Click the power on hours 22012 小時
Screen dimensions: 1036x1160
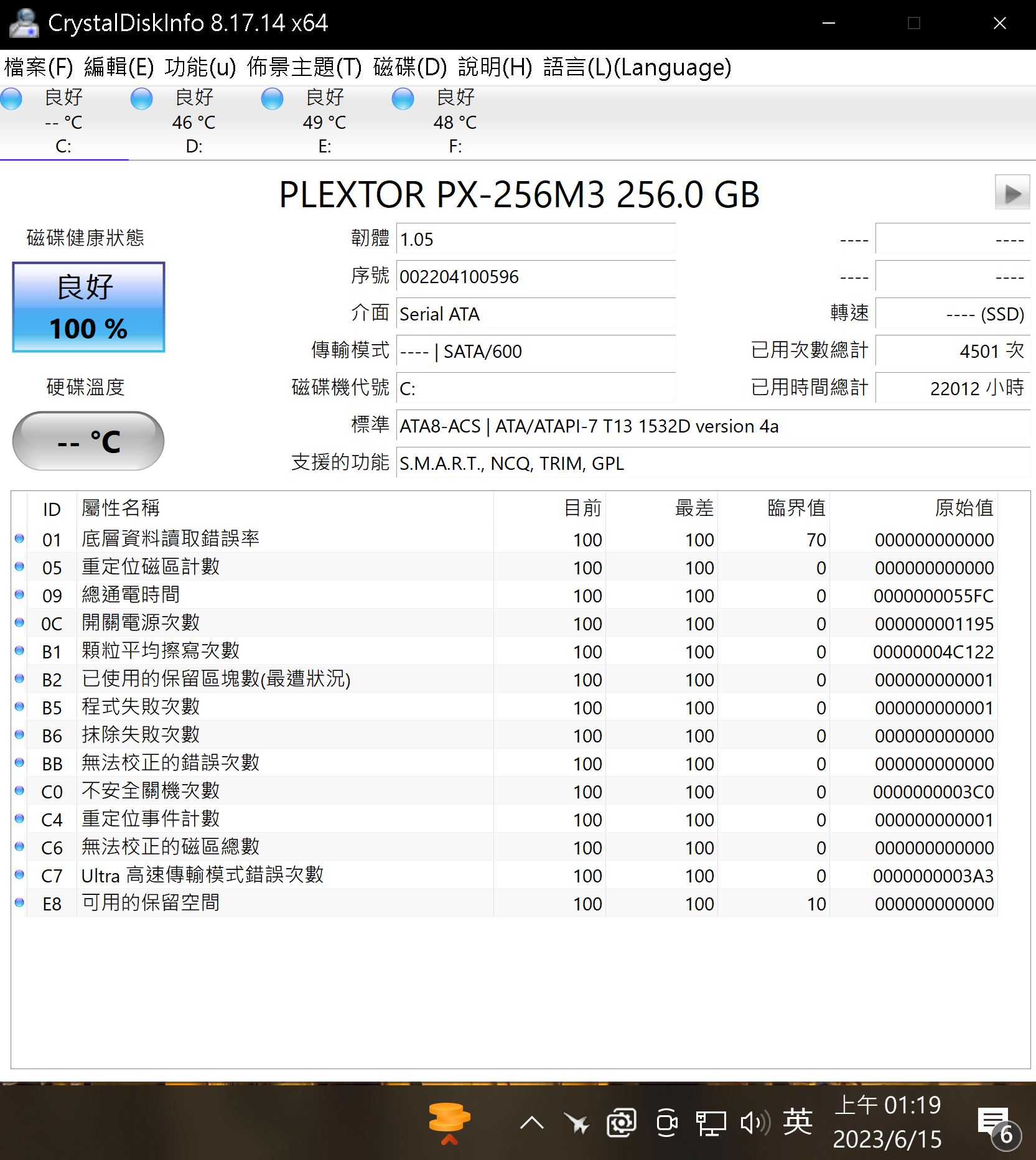pos(953,388)
